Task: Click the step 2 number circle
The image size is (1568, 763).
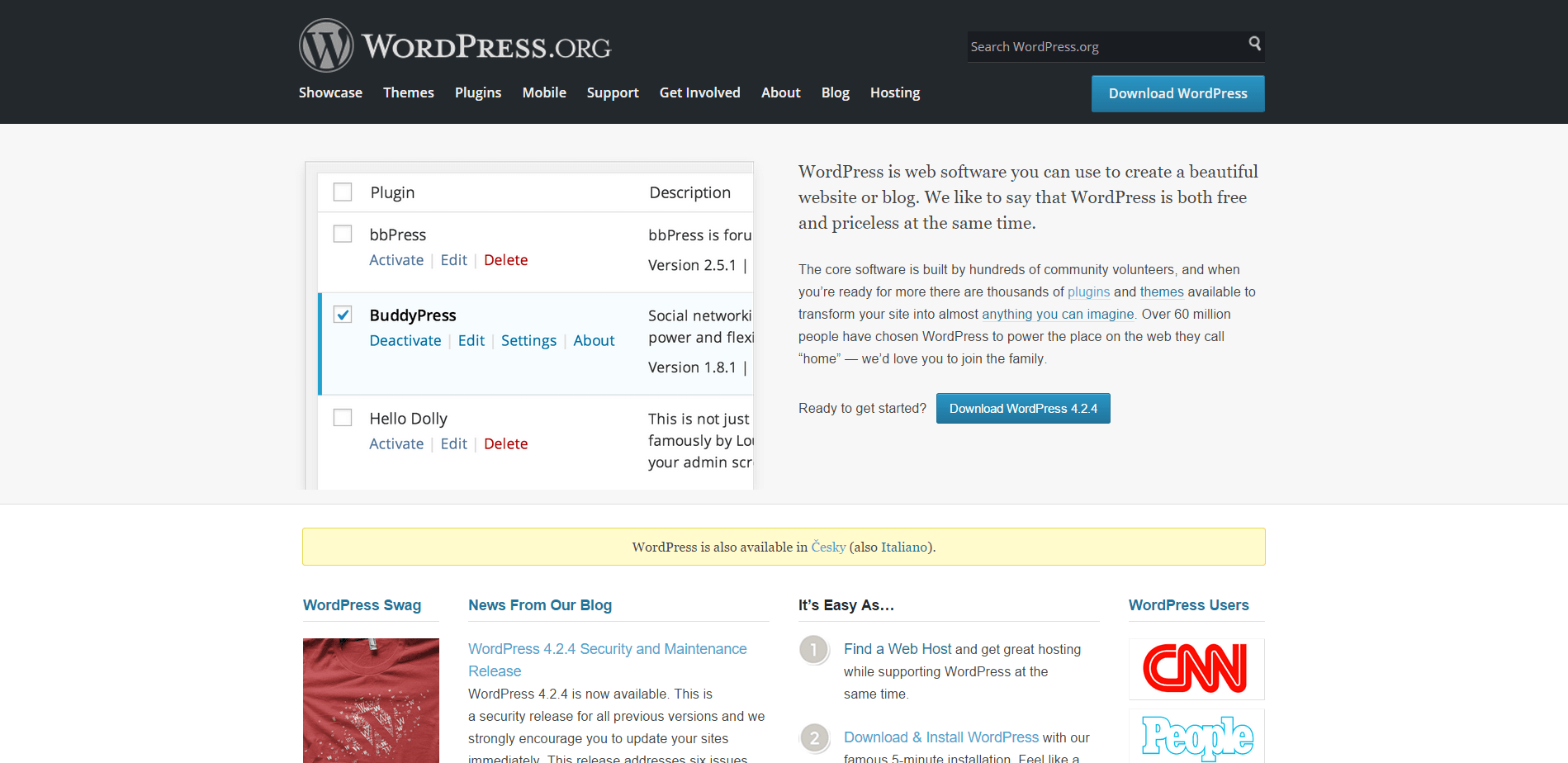Action: tap(814, 737)
